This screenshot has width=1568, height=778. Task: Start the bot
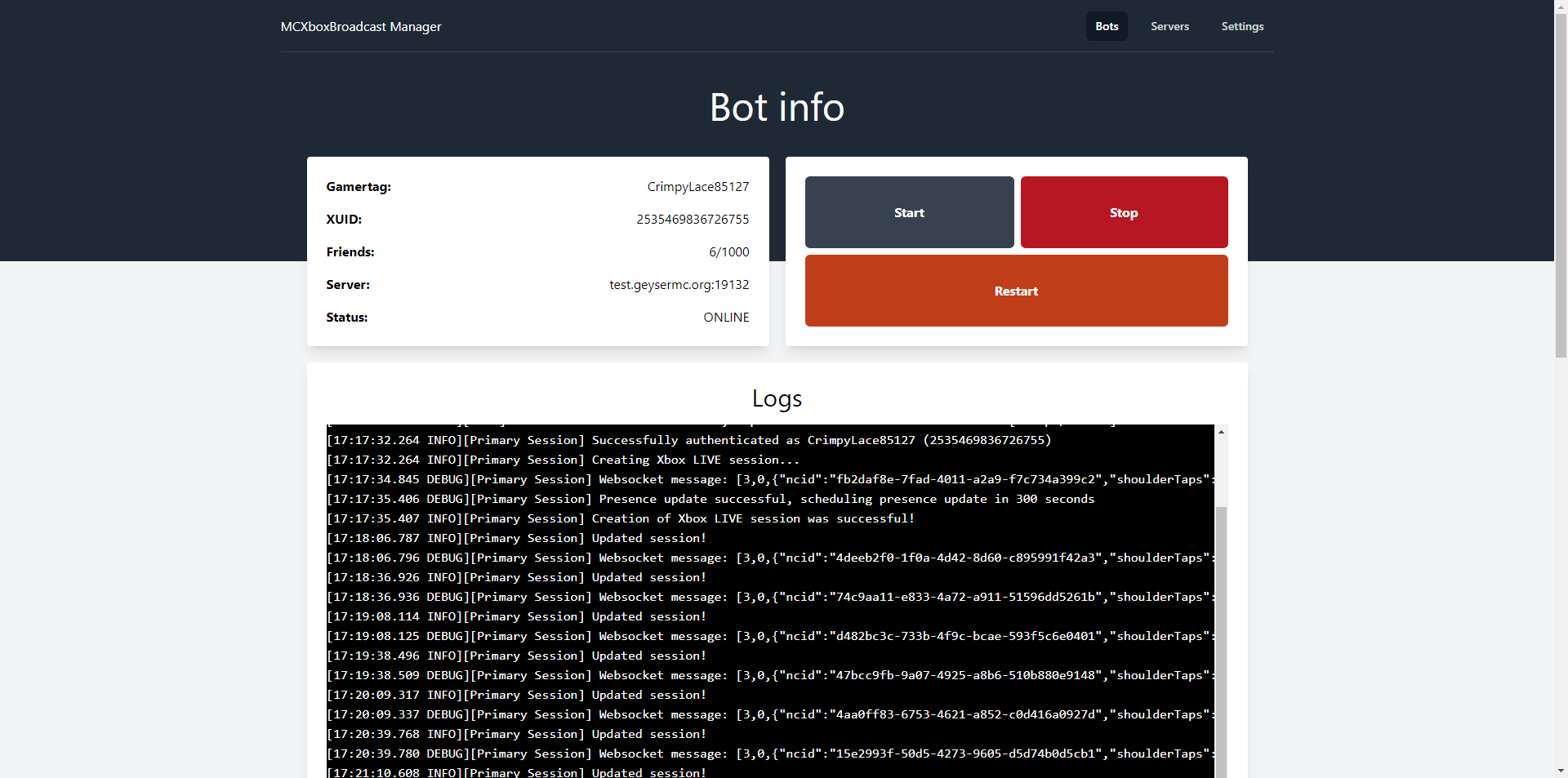coord(909,212)
